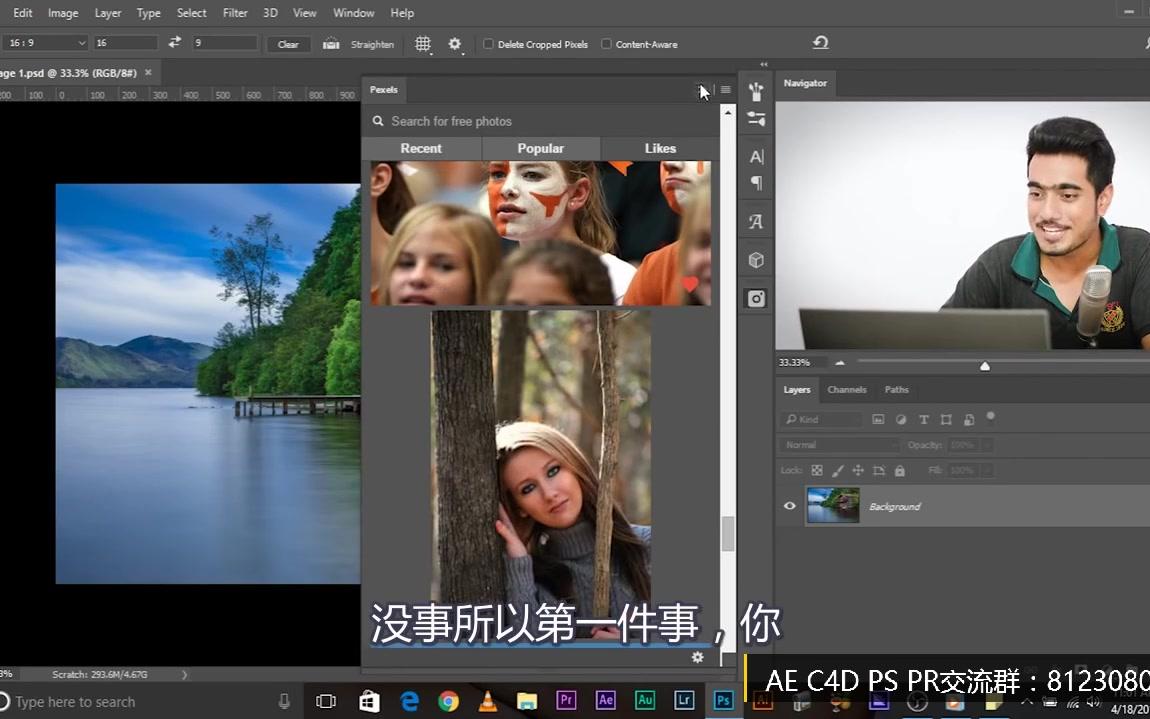Switch to the Channels tab
This screenshot has width=1150, height=719.
(x=846, y=389)
